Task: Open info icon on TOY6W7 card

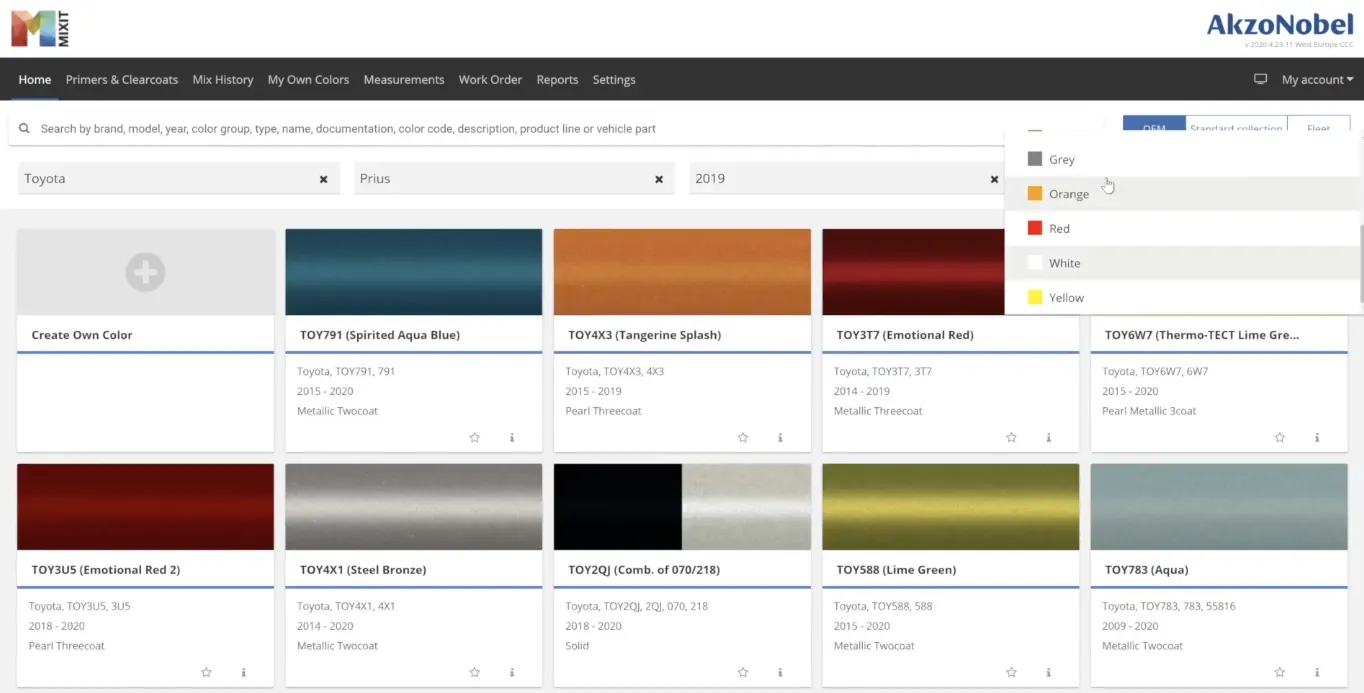Action: click(x=1317, y=437)
